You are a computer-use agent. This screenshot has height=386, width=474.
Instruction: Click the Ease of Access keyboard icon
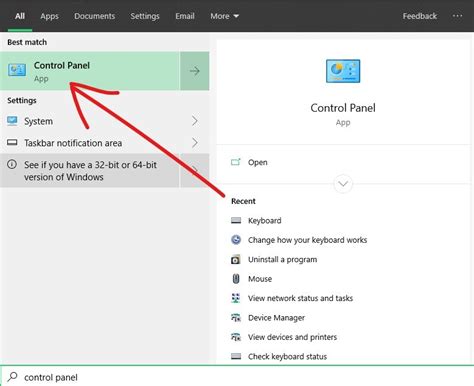pos(236,240)
